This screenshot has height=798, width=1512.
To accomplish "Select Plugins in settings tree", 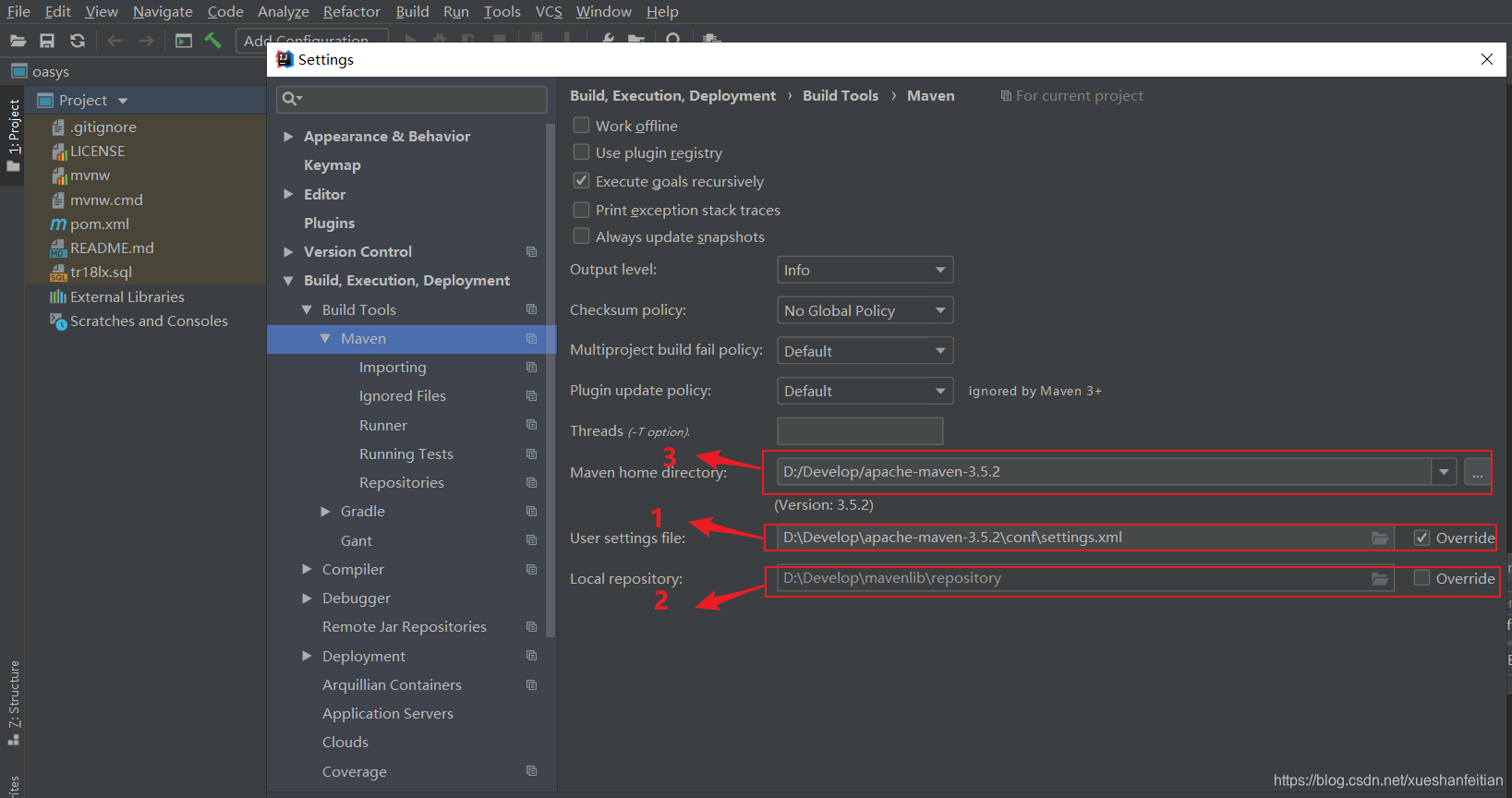I will click(x=329, y=223).
